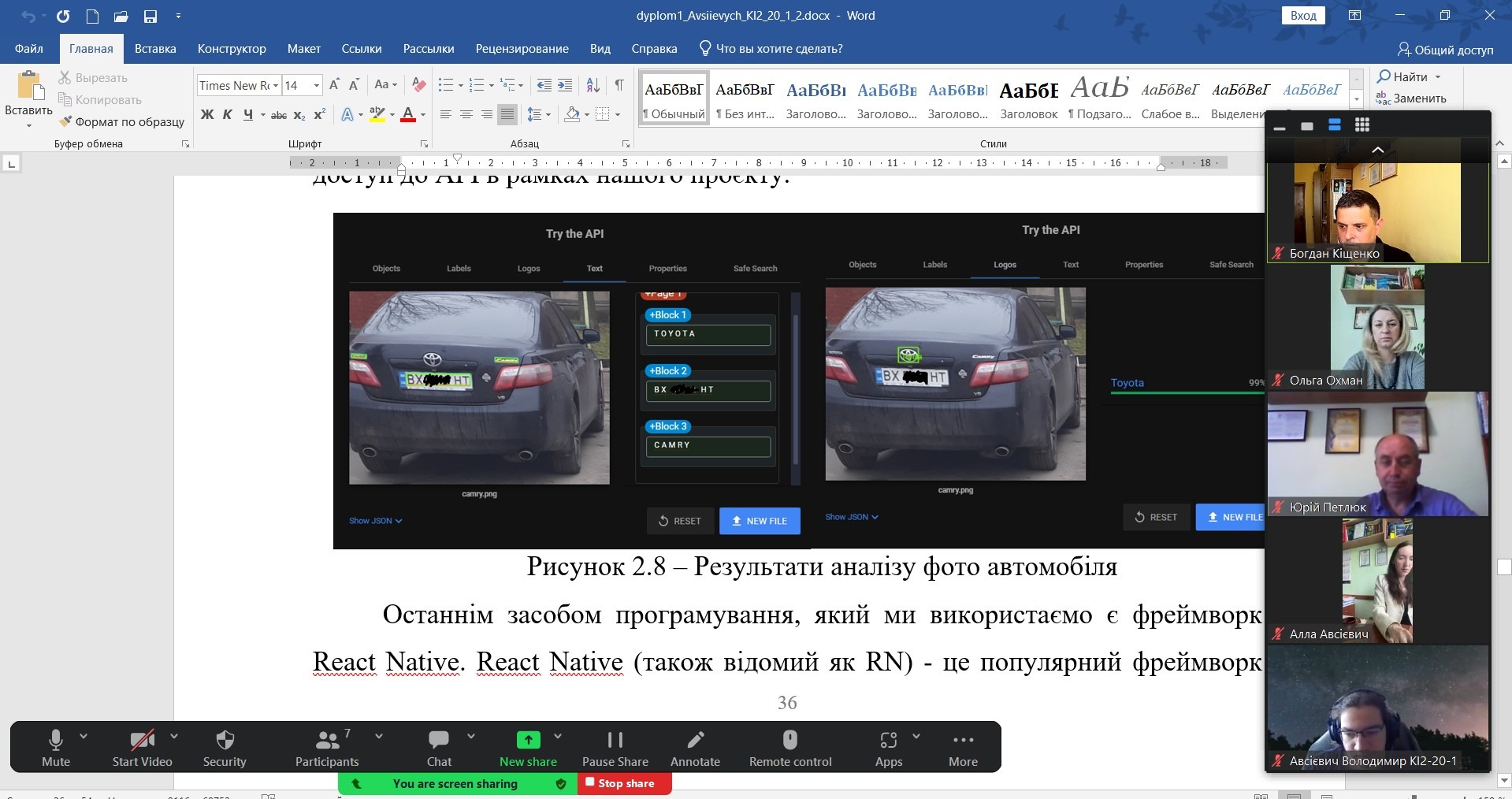Click the Sort A-Z icon
This screenshot has width=1512, height=799.
[x=593, y=85]
